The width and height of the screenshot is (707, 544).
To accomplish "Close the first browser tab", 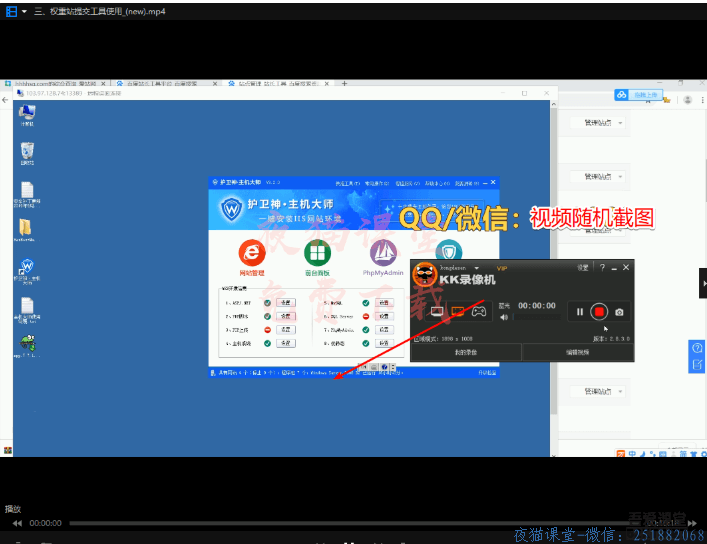I will (103, 83).
